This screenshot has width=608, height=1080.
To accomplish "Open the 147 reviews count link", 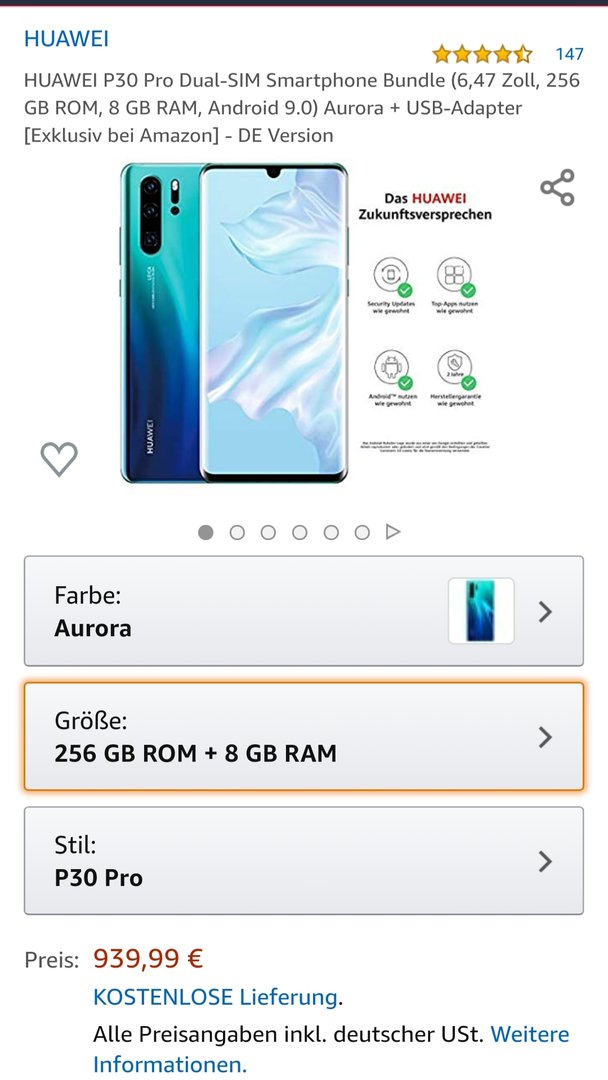I will click(x=569, y=54).
